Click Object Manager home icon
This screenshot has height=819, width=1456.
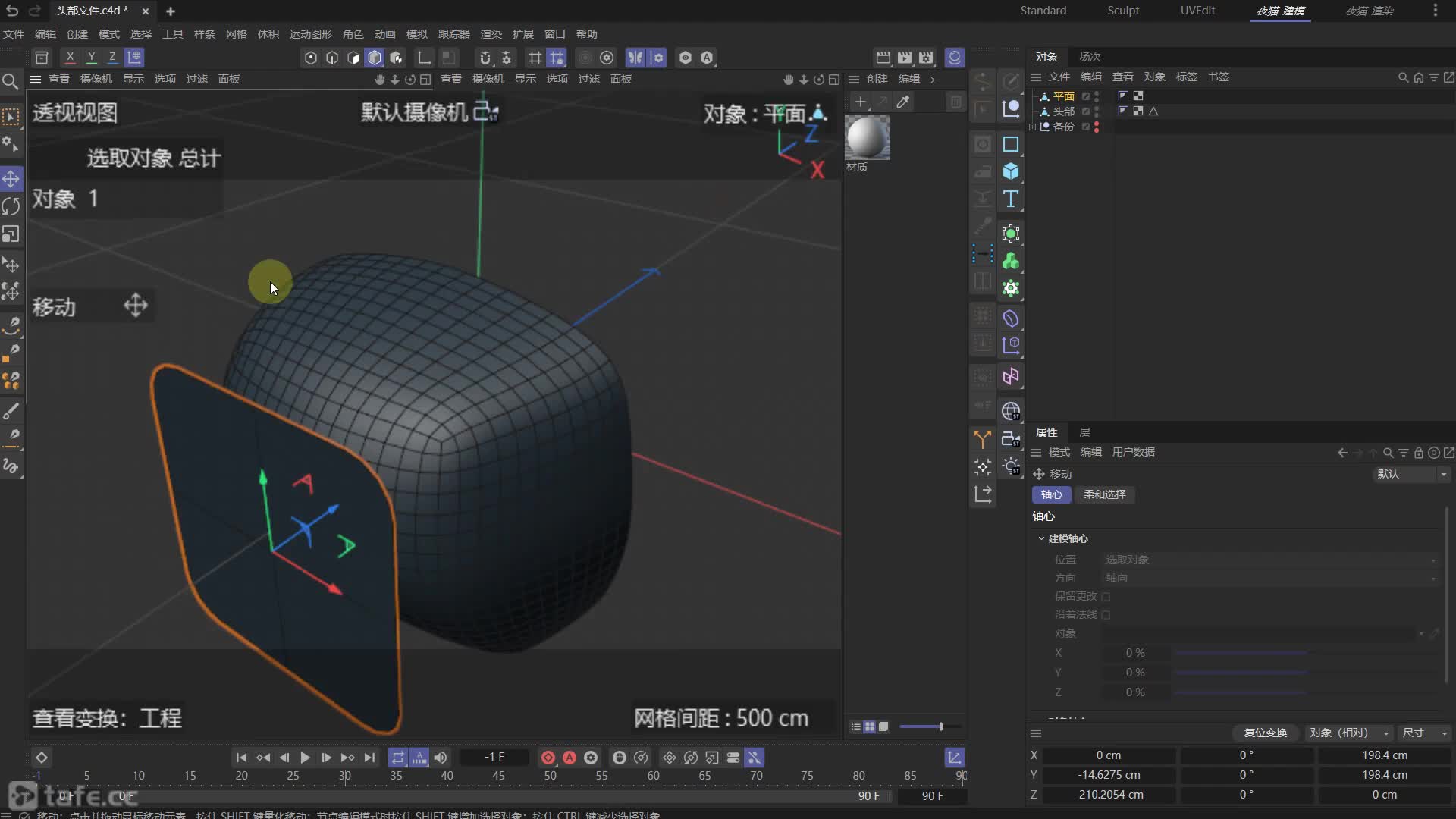click(1418, 77)
